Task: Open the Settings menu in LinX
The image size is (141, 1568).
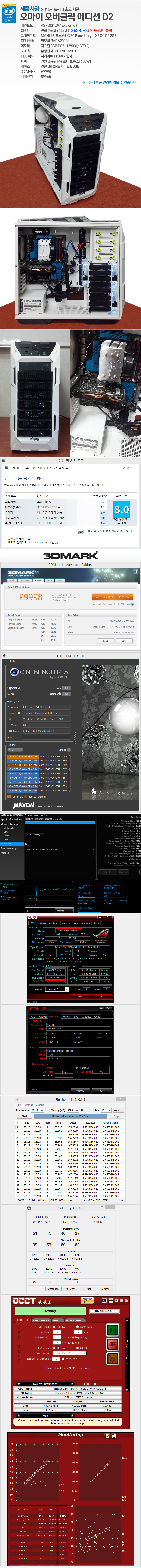Action: point(28,1105)
